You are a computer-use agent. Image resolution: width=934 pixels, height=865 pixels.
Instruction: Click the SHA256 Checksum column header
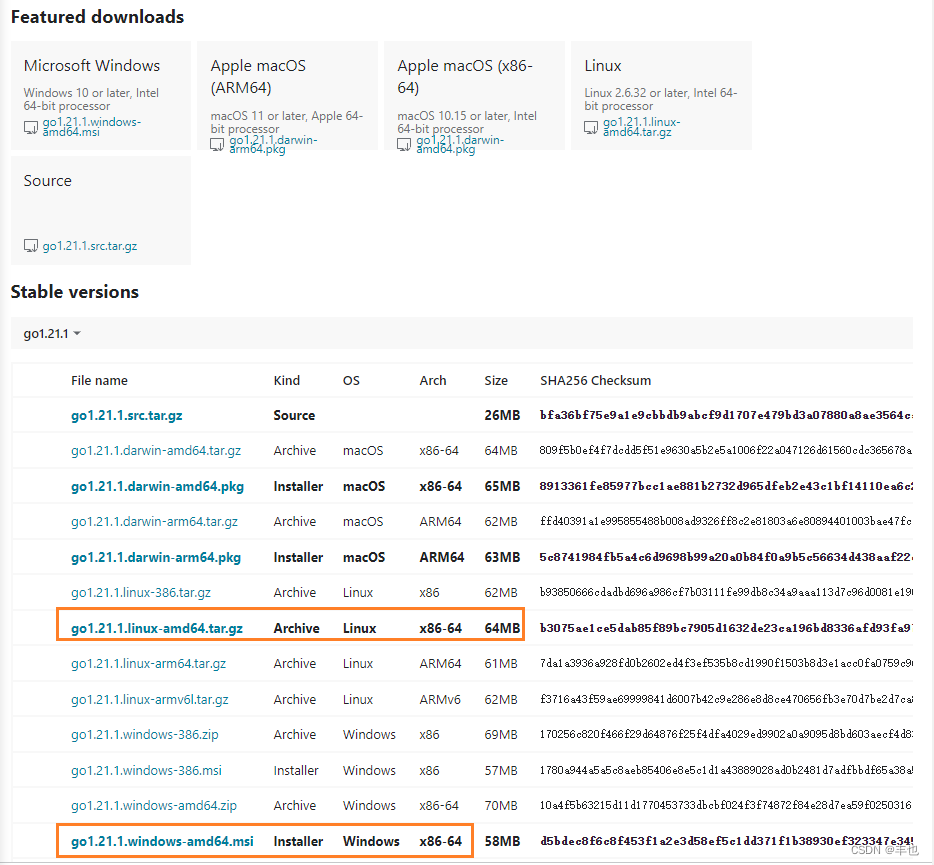pos(595,380)
